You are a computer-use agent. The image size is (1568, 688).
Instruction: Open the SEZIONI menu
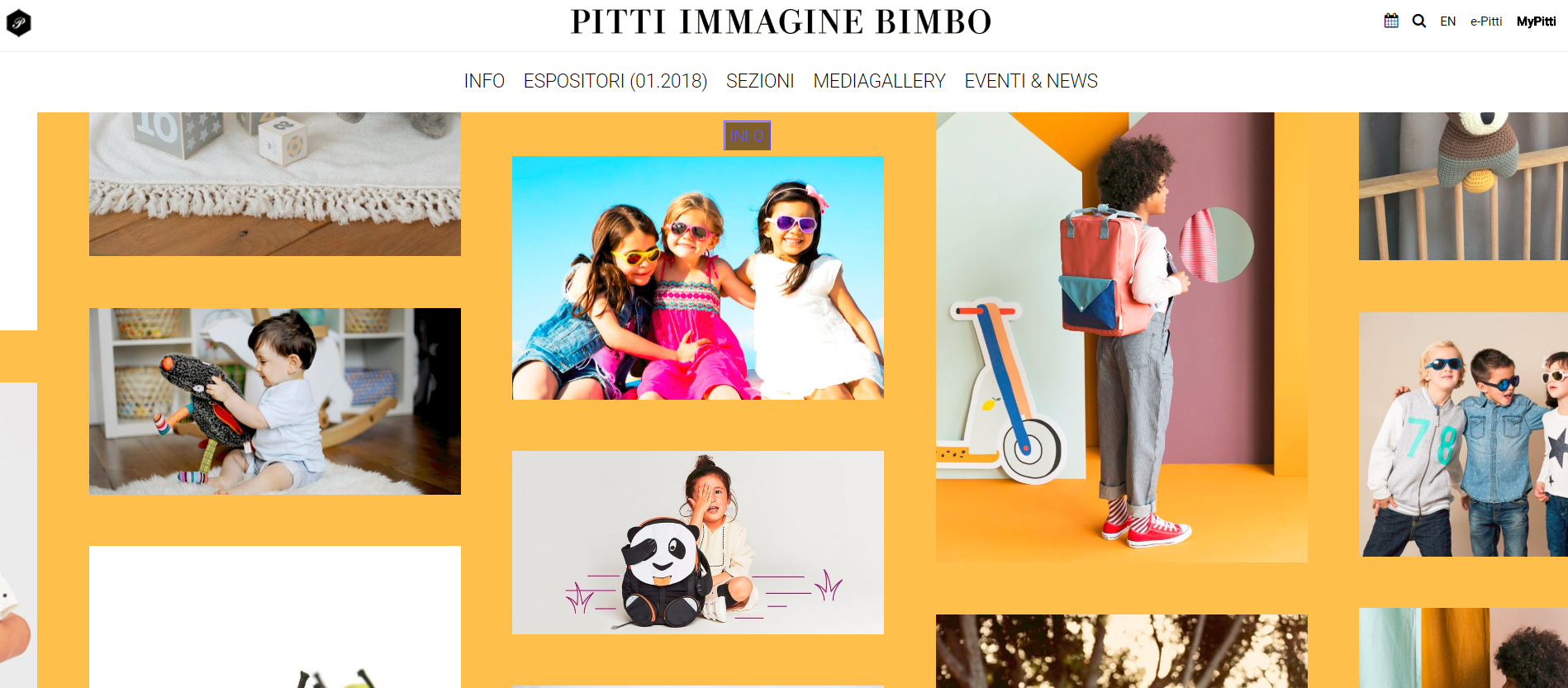point(760,81)
